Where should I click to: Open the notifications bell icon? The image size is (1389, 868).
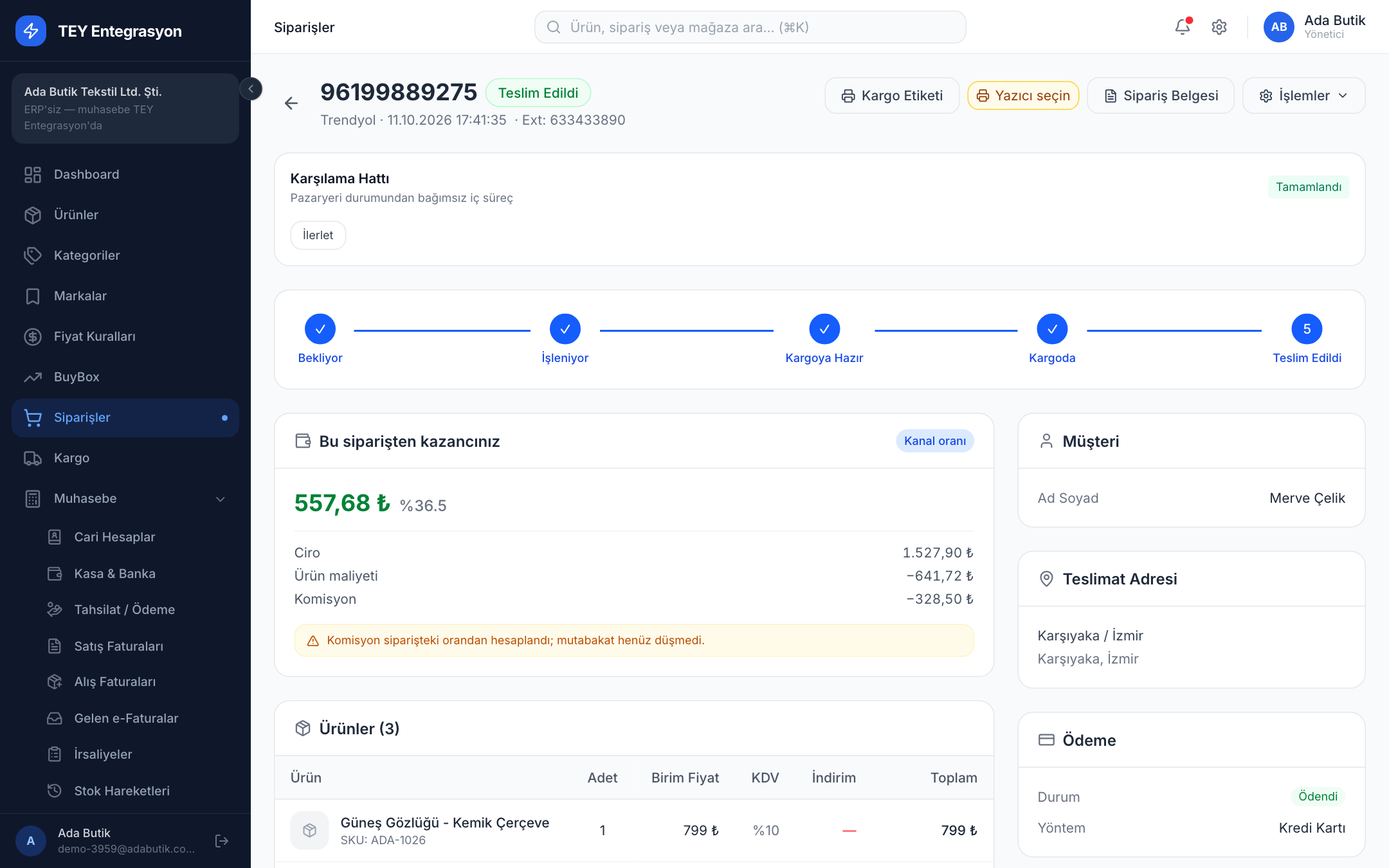pyautogui.click(x=1182, y=27)
